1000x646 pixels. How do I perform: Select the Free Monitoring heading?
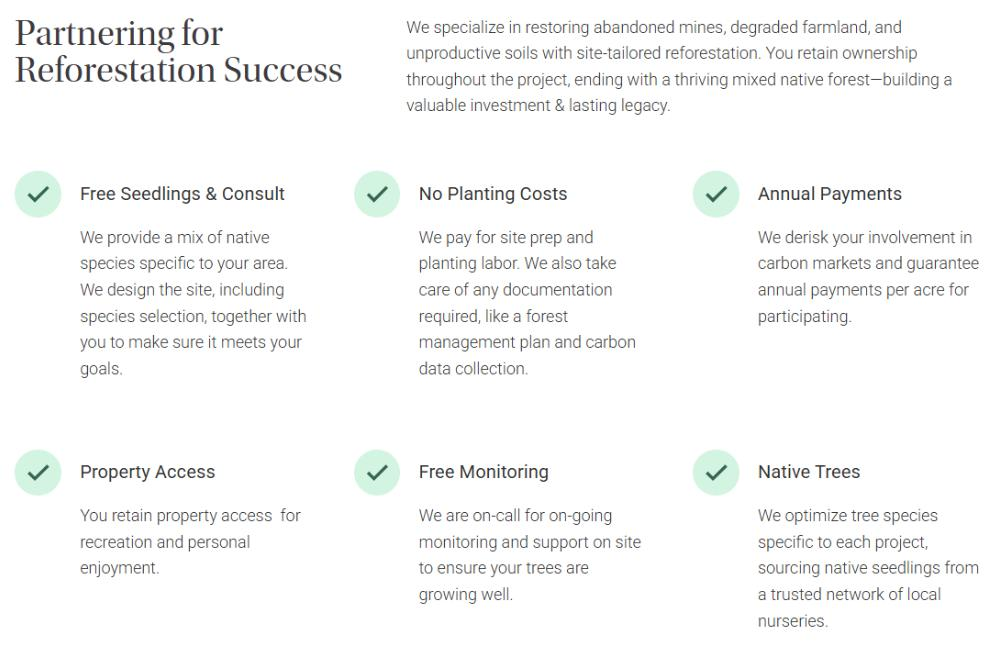[484, 472]
